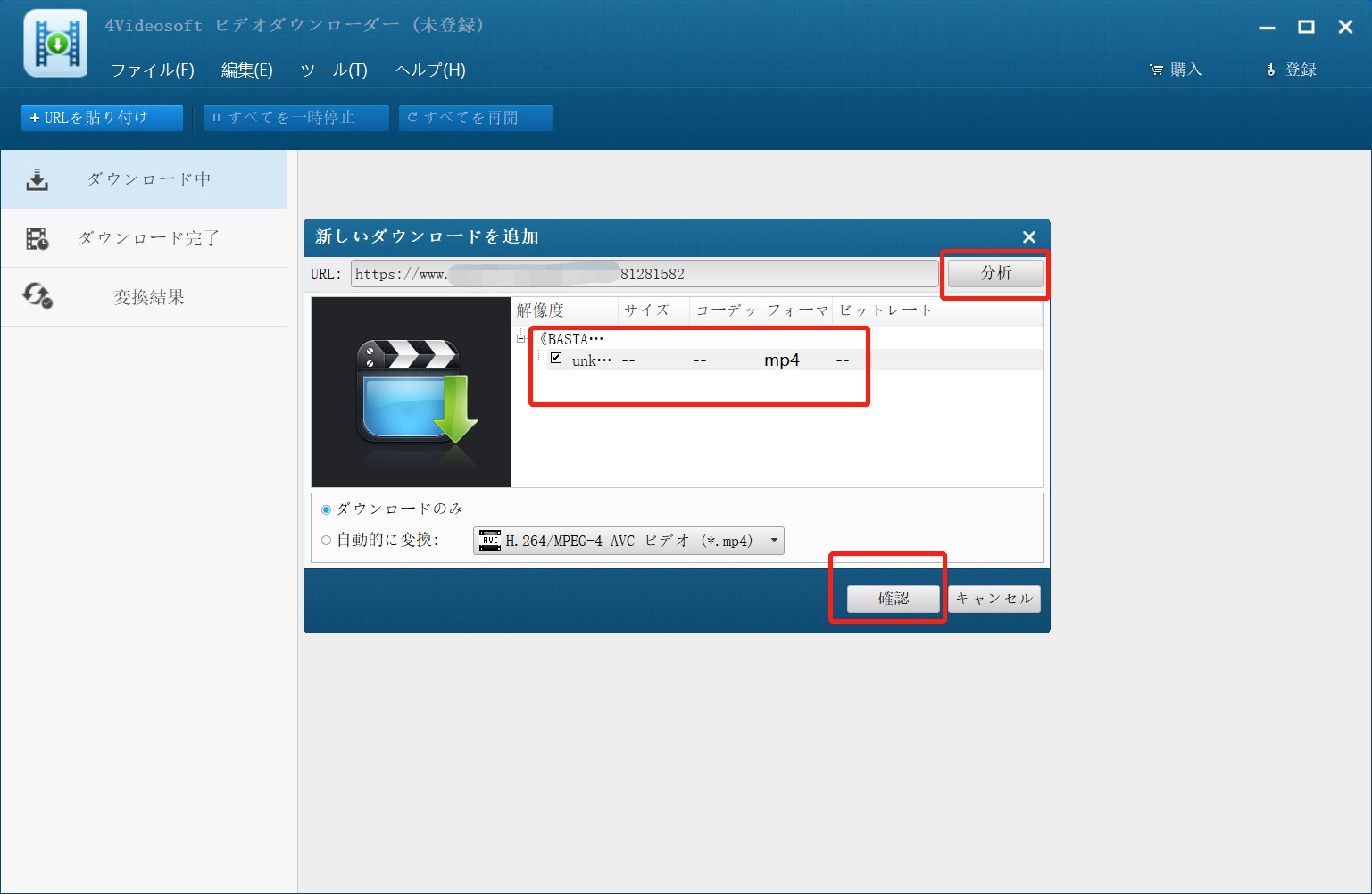Select the ダウンロードのみ radio button
The height and width of the screenshot is (894, 1372).
327,509
